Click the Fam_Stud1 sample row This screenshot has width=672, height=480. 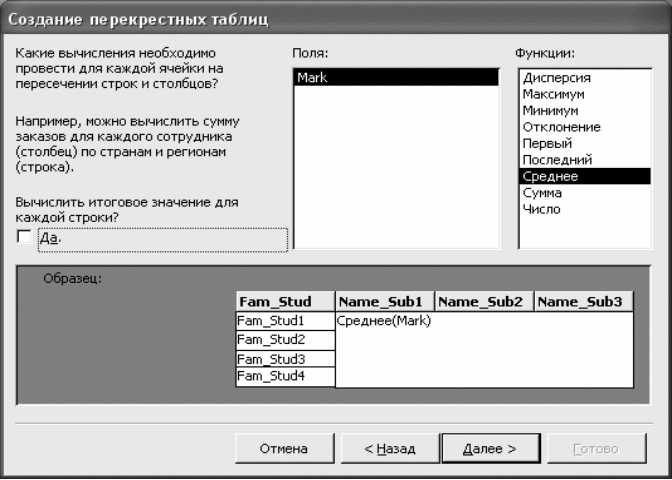pos(285,321)
